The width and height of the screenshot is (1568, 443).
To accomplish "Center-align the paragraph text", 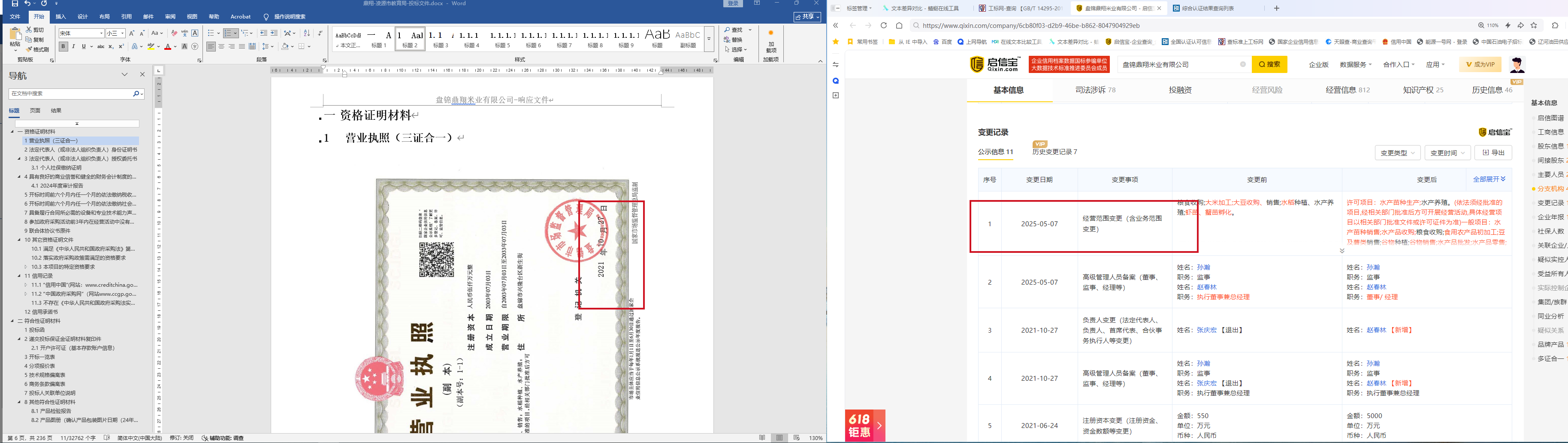I will (221, 46).
